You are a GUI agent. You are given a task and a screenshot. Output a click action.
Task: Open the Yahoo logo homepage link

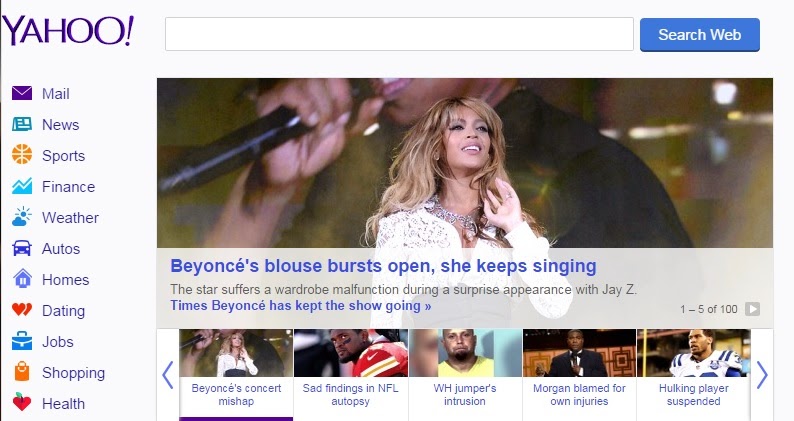pos(68,30)
